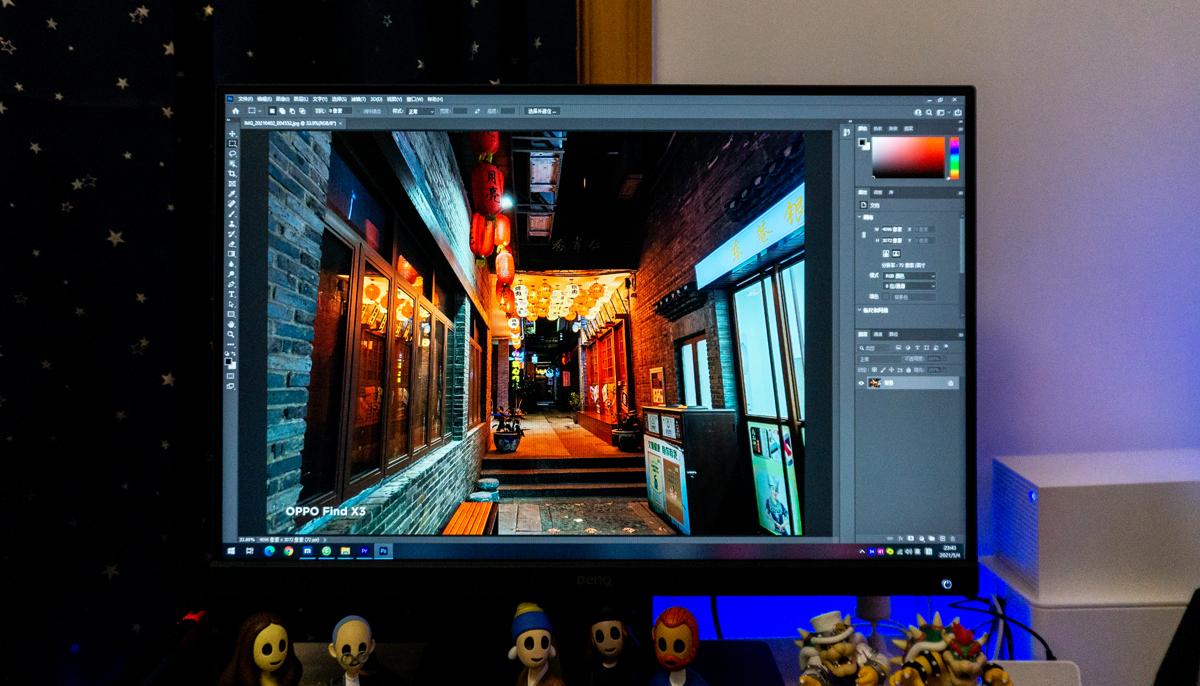The width and height of the screenshot is (1200, 686).
Task: Toggle visibility of the 背景 layer
Action: coord(861,383)
